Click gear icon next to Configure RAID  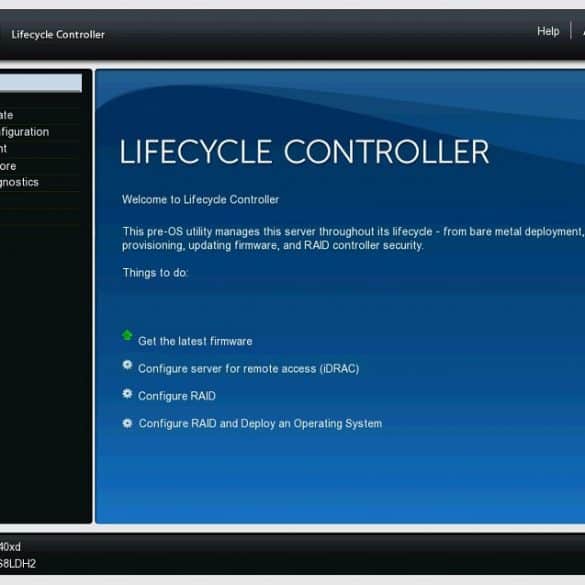127,394
